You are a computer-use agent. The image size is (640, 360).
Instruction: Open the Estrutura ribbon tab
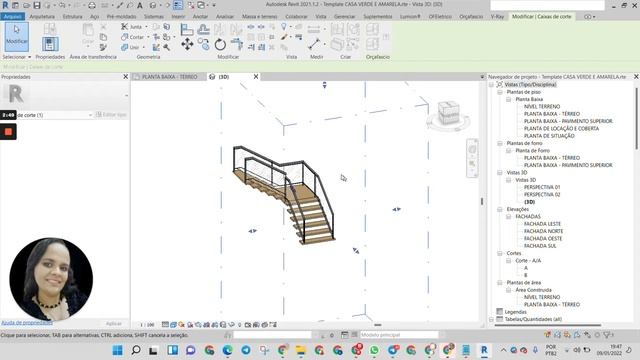pyautogui.click(x=73, y=16)
